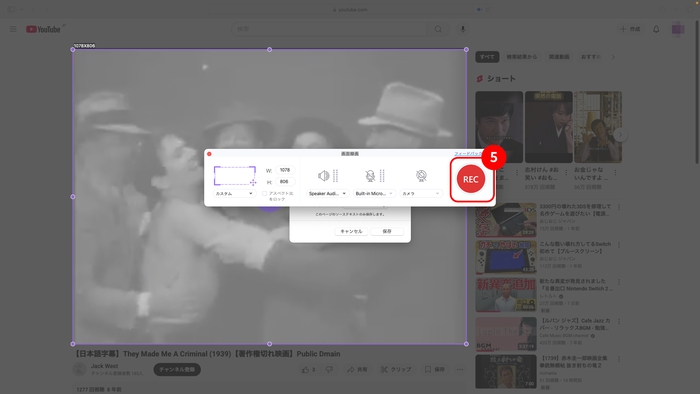The height and width of the screenshot is (394, 700).
Task: Click the dislike thumbs-down button
Action: click(x=329, y=369)
